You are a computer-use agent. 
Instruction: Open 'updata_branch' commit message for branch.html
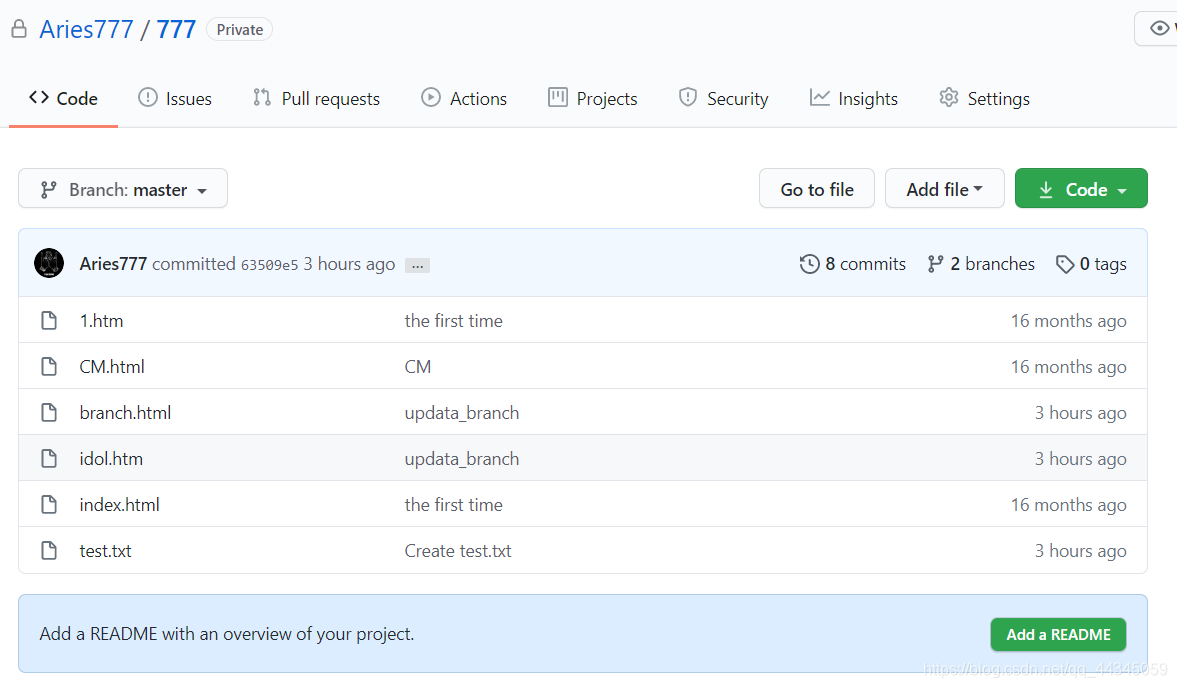tap(462, 413)
